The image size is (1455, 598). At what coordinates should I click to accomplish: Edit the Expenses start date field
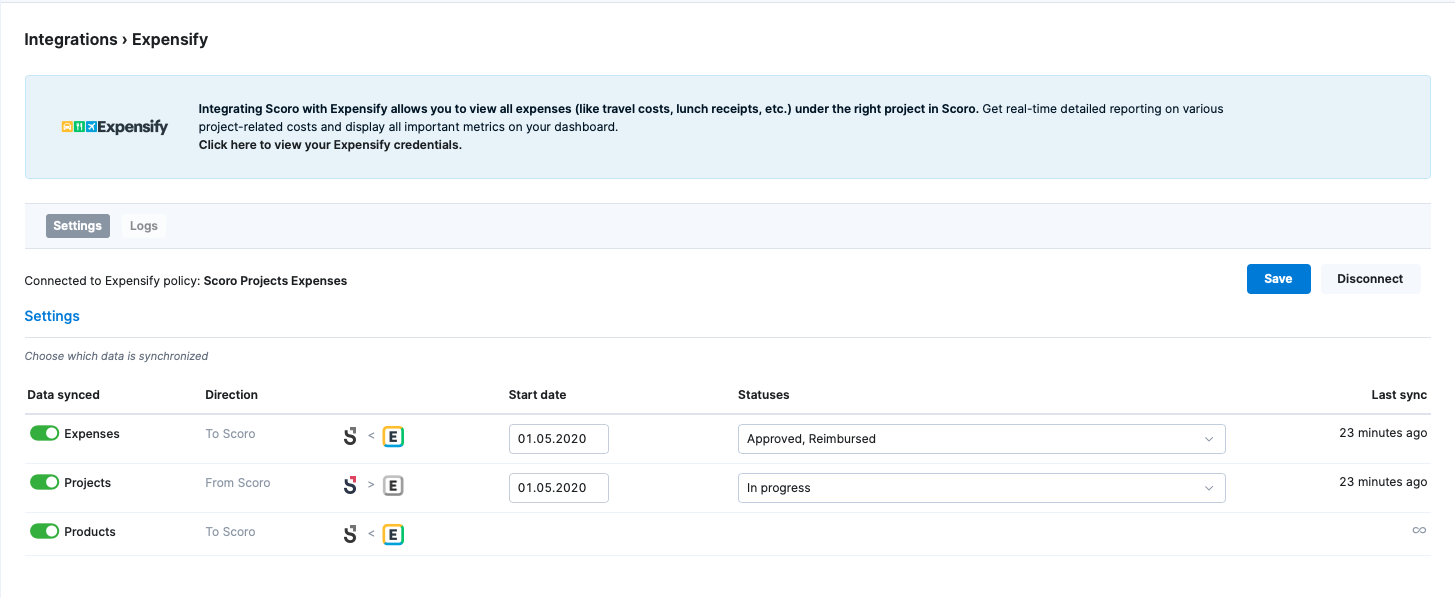coord(559,439)
